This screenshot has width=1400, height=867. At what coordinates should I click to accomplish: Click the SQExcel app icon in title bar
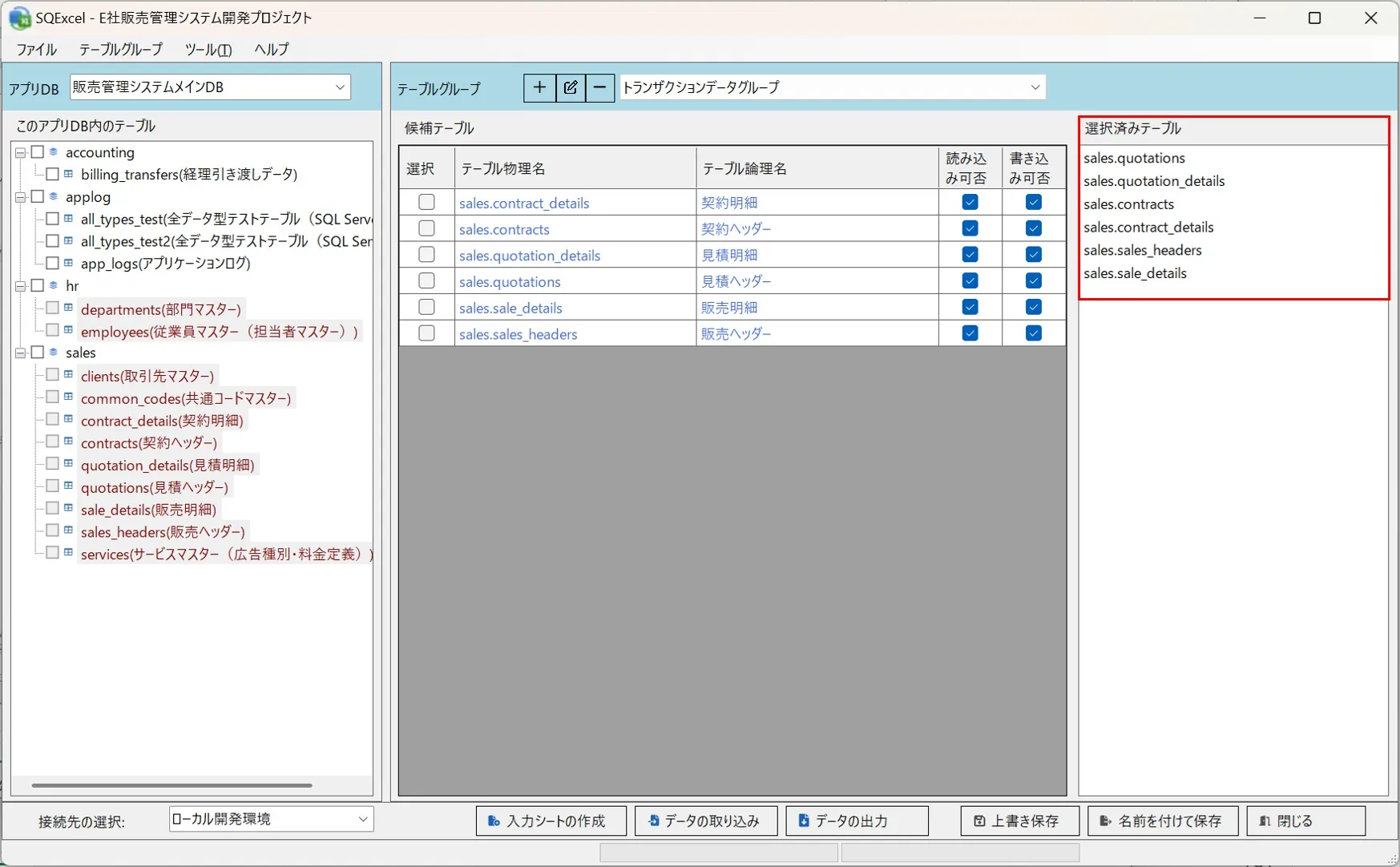point(19,18)
